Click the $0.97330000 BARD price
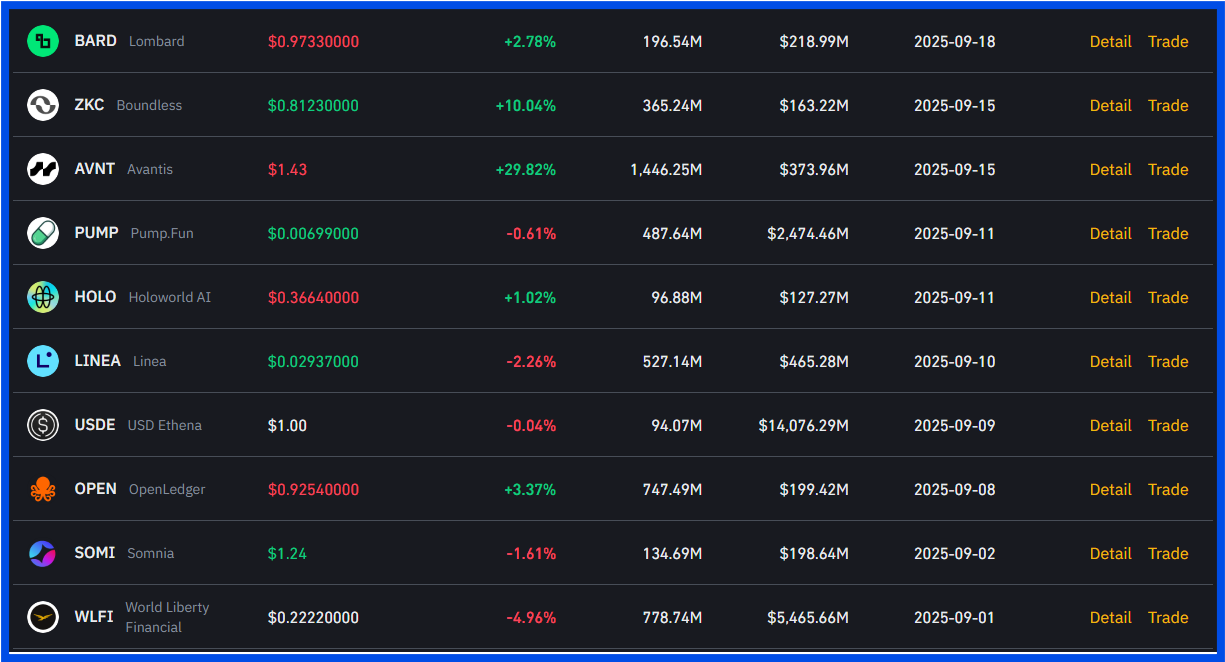 point(313,42)
